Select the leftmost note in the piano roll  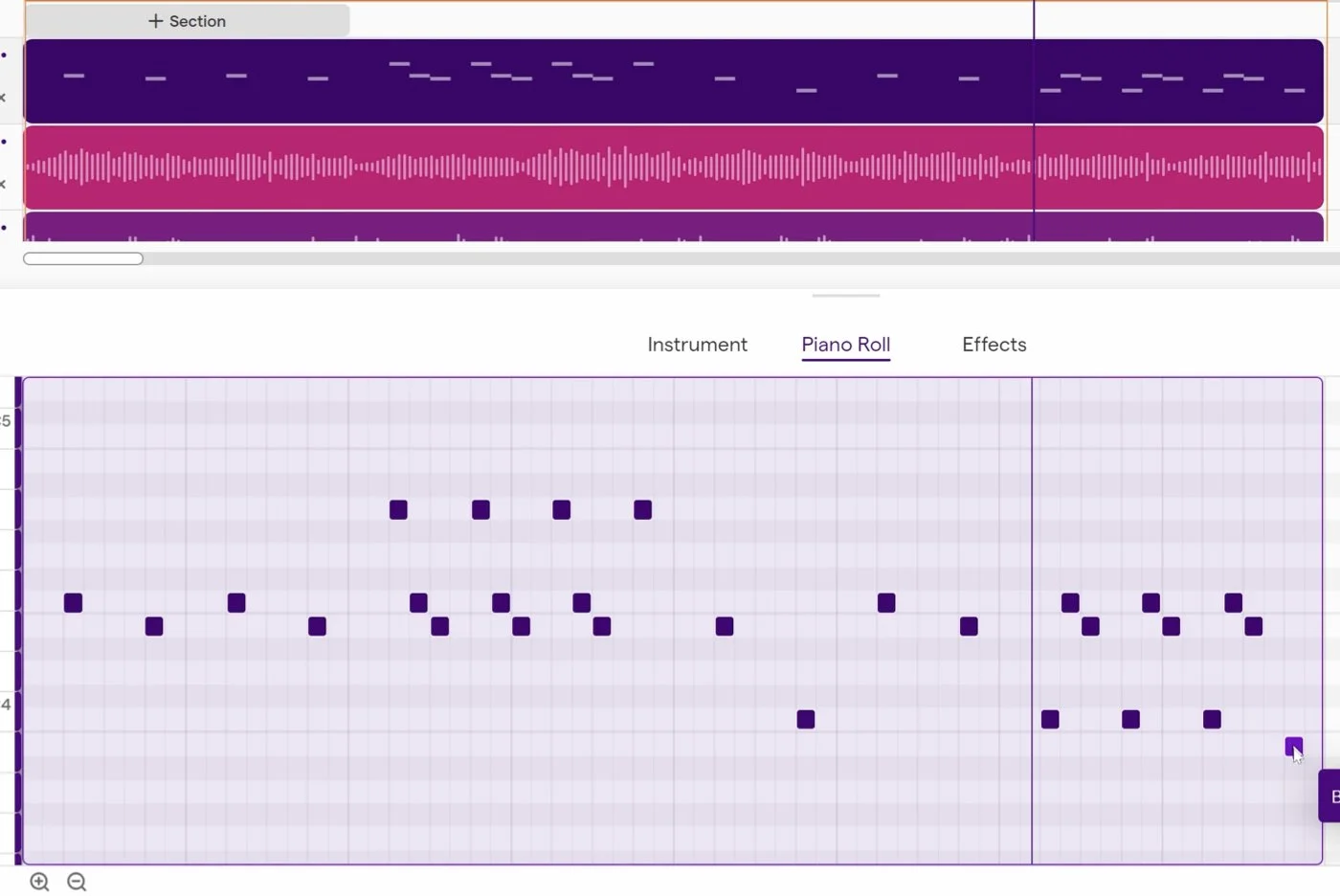coord(73,603)
